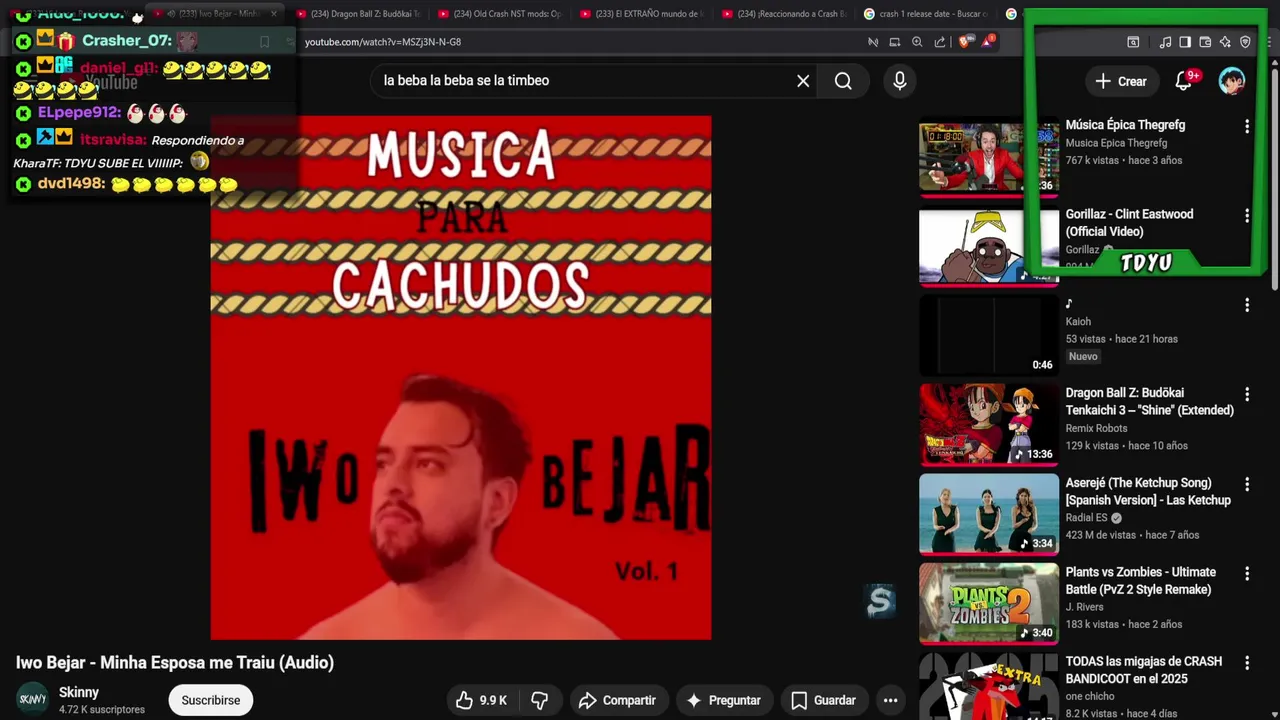Screen dimensions: 1280x720
Task: Click the translate icon in address bar
Action: tap(873, 42)
